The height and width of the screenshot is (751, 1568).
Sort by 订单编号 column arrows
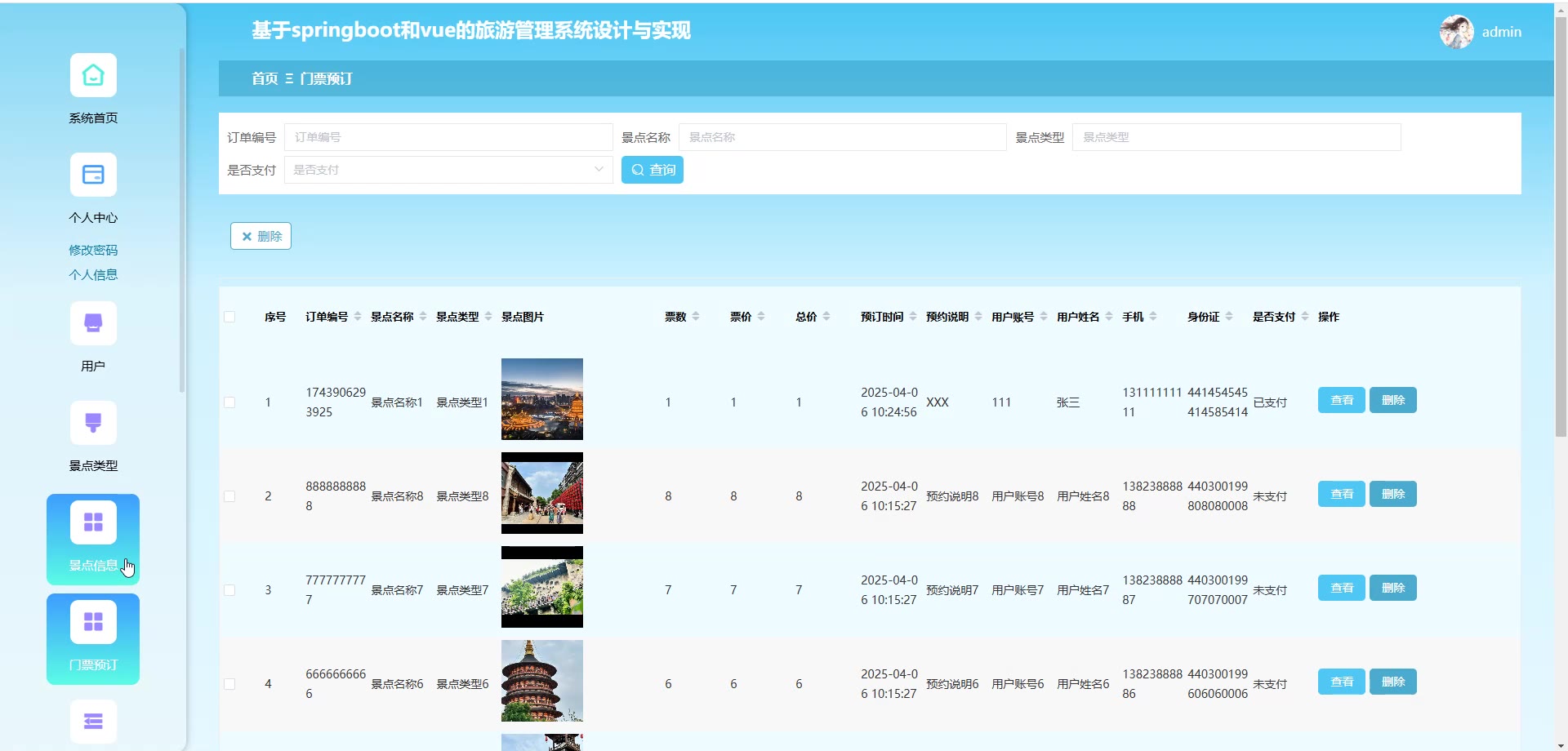357,317
